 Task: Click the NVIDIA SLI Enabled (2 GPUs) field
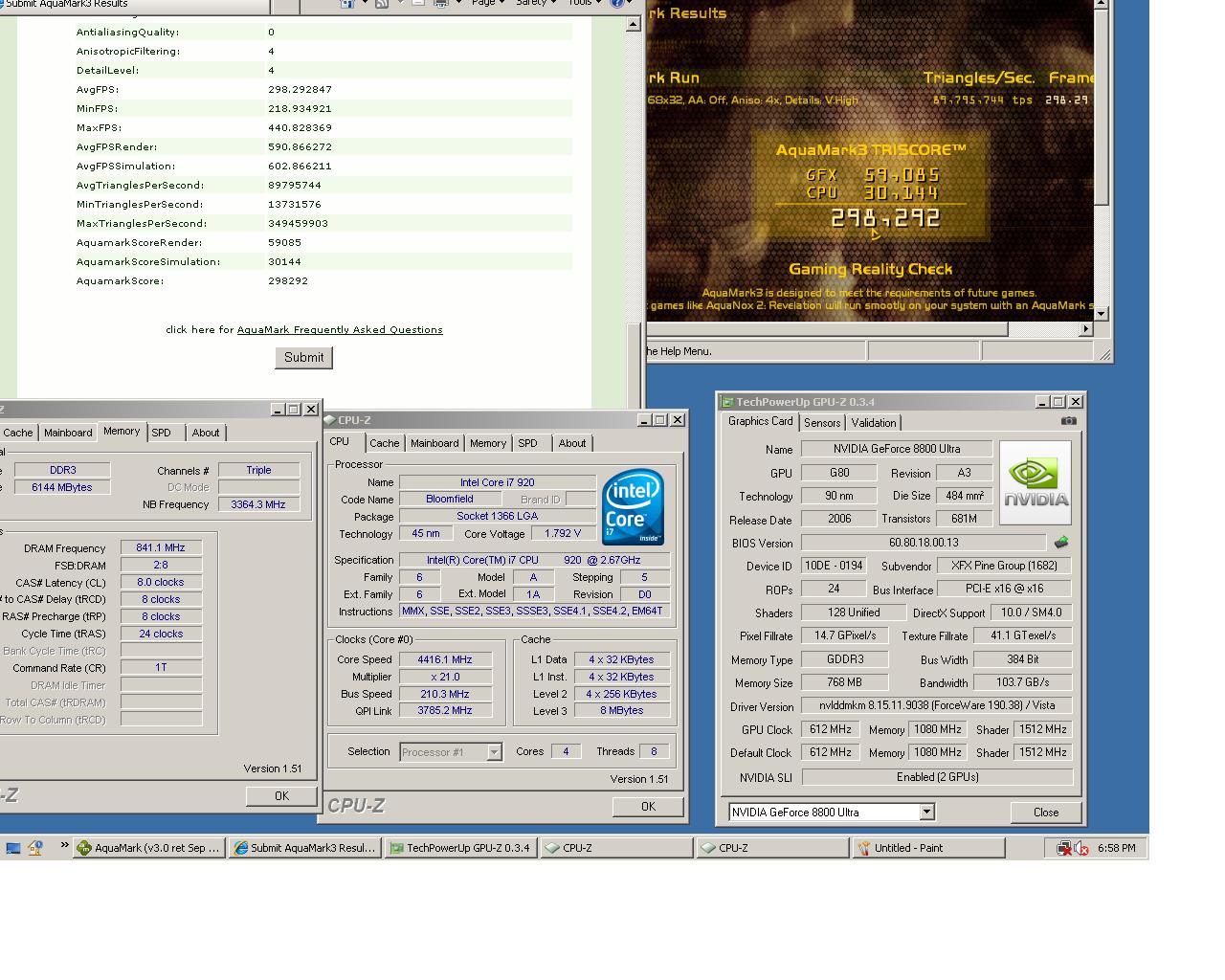point(937,777)
